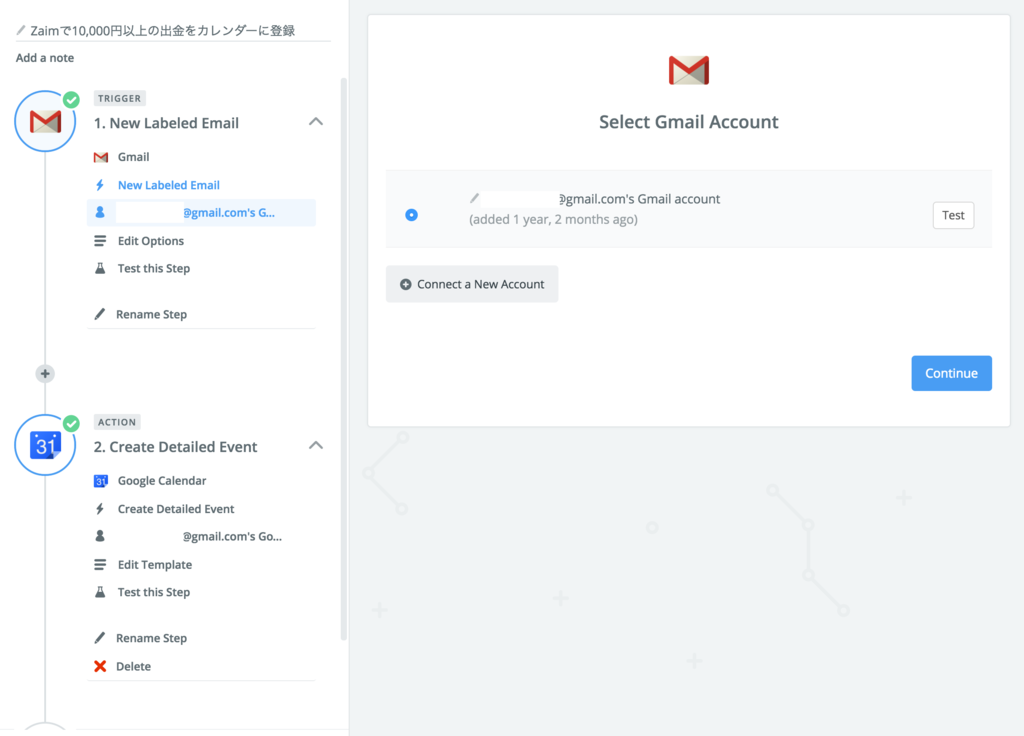Click small calendar icon beside Google Calendar
The image size is (1024, 736).
coord(101,481)
